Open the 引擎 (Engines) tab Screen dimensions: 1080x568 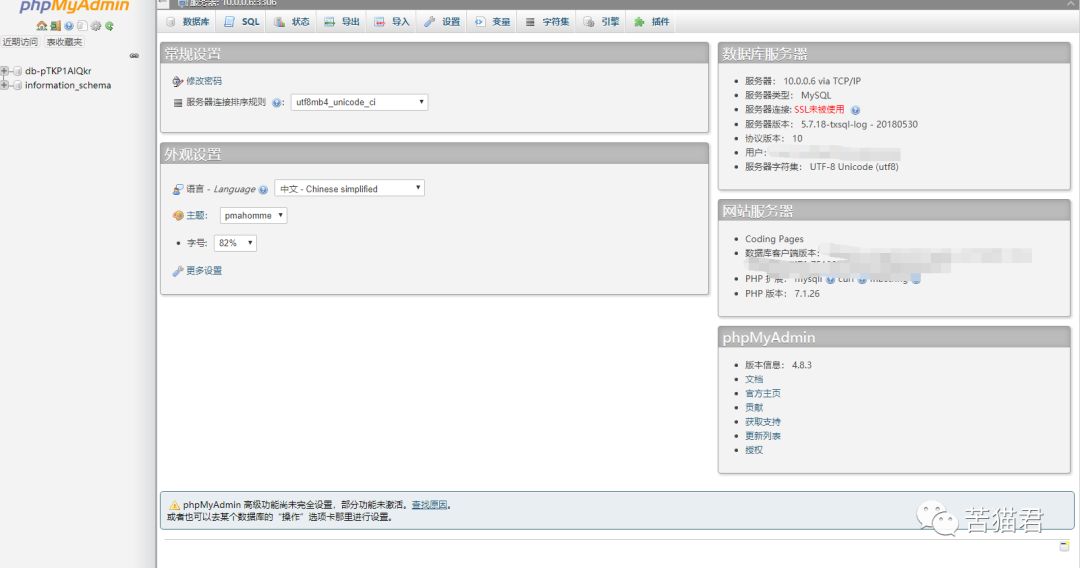[x=601, y=22]
